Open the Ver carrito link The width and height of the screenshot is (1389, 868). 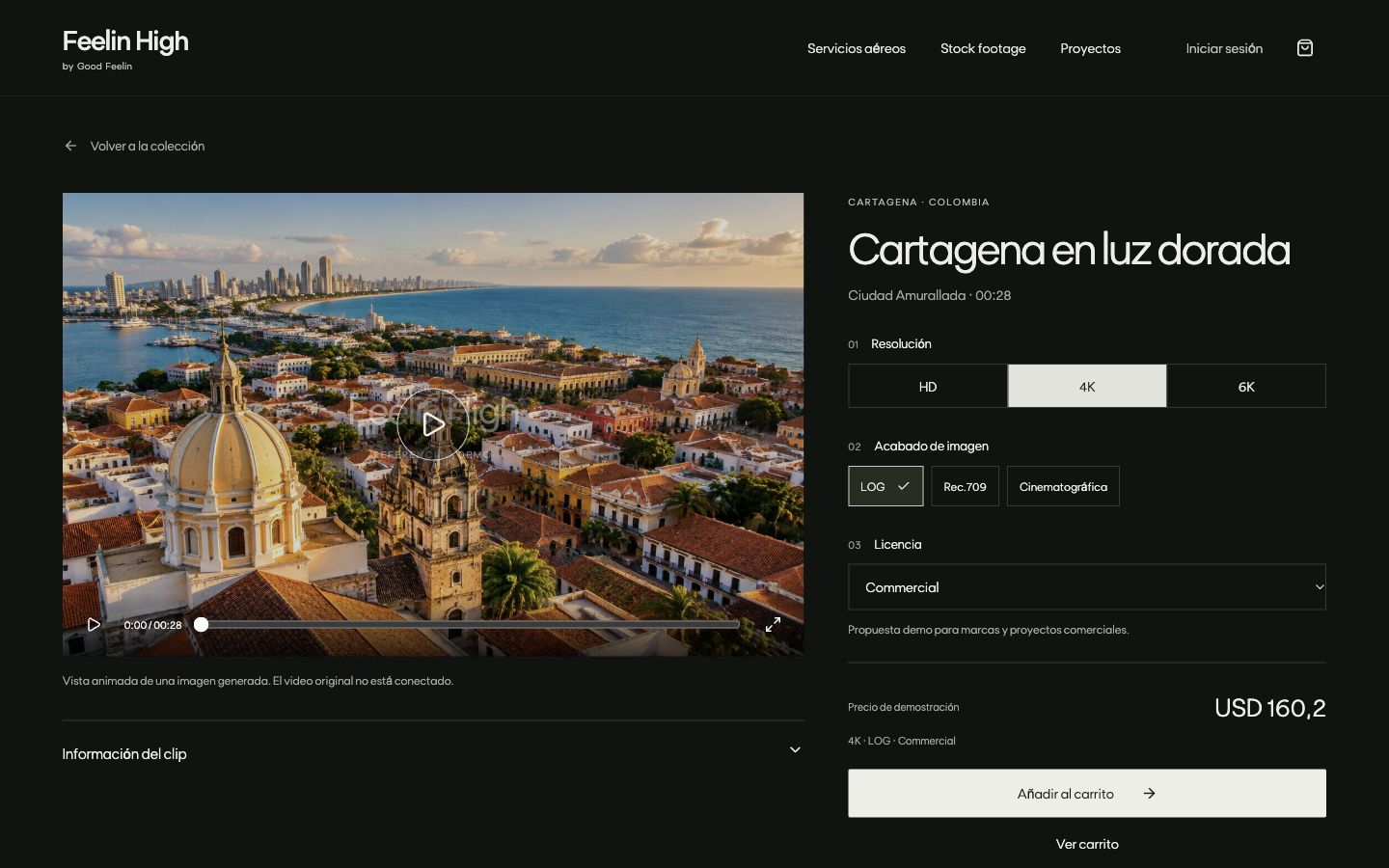pyautogui.click(x=1087, y=844)
